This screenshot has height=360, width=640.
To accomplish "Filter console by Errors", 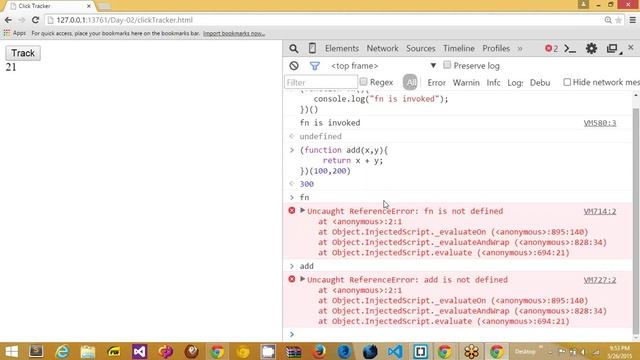I will pos(436,82).
